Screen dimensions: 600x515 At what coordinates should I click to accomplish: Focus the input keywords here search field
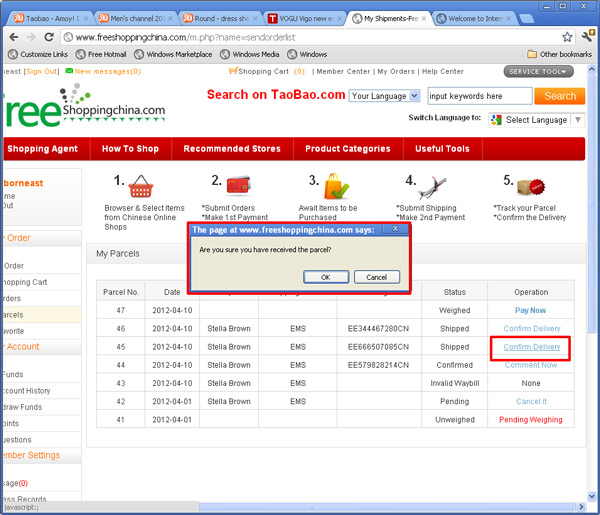479,96
